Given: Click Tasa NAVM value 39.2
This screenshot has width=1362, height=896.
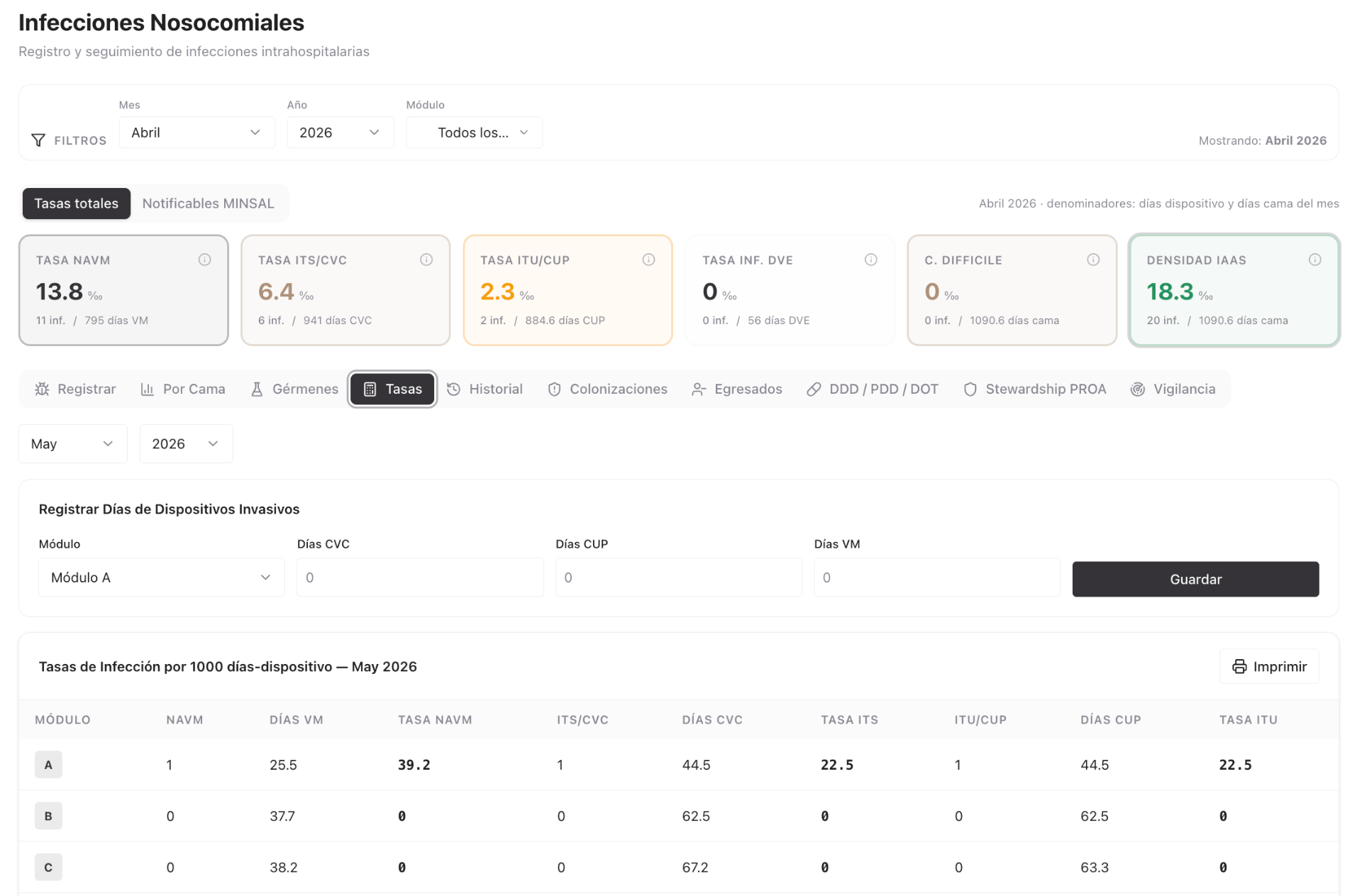Looking at the screenshot, I should point(414,765).
